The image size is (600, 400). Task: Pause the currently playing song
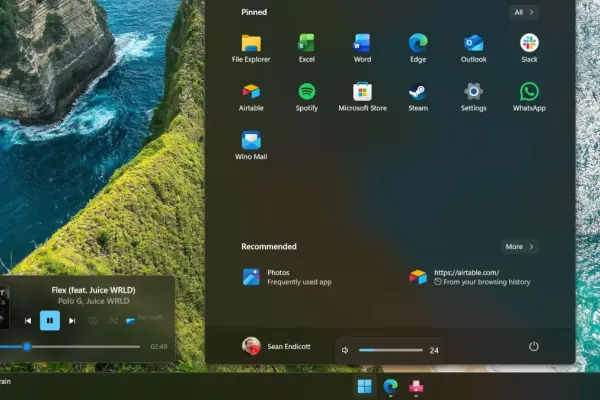pyautogui.click(x=50, y=321)
